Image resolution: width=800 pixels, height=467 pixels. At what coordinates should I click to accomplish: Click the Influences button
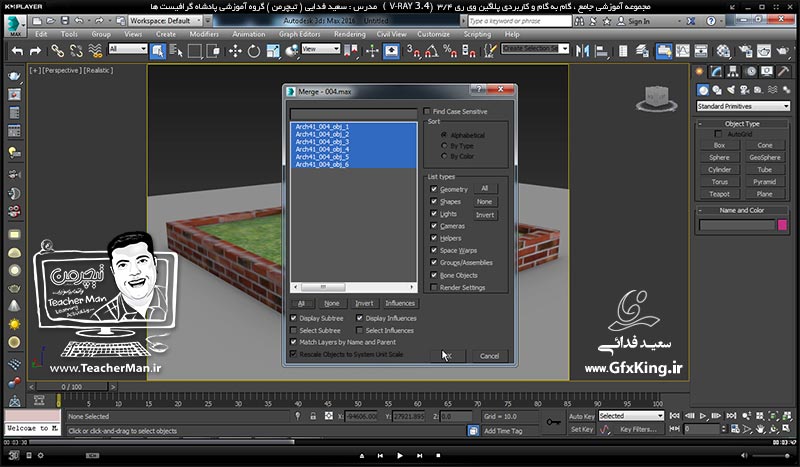pyautogui.click(x=400, y=303)
